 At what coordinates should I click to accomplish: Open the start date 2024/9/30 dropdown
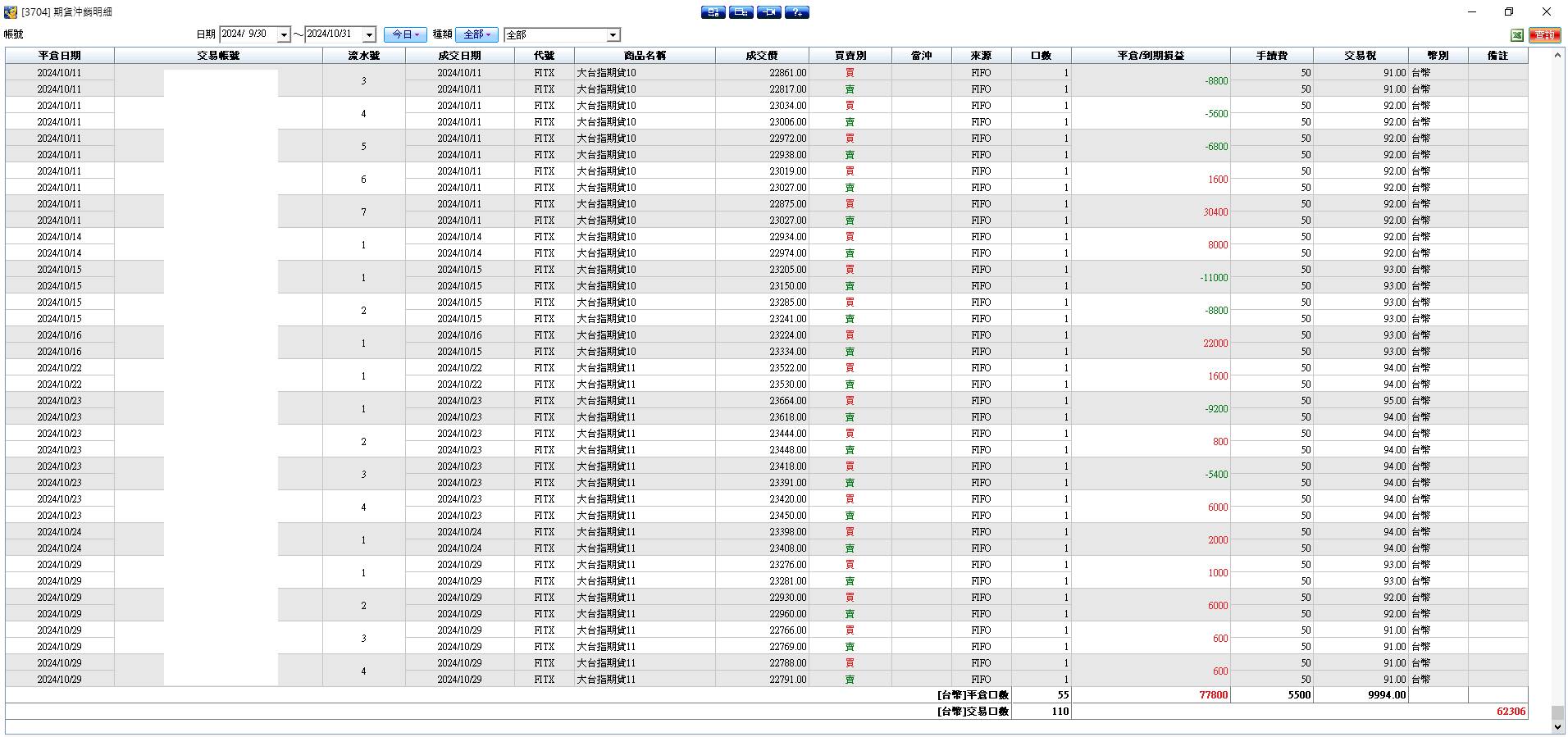click(x=284, y=34)
